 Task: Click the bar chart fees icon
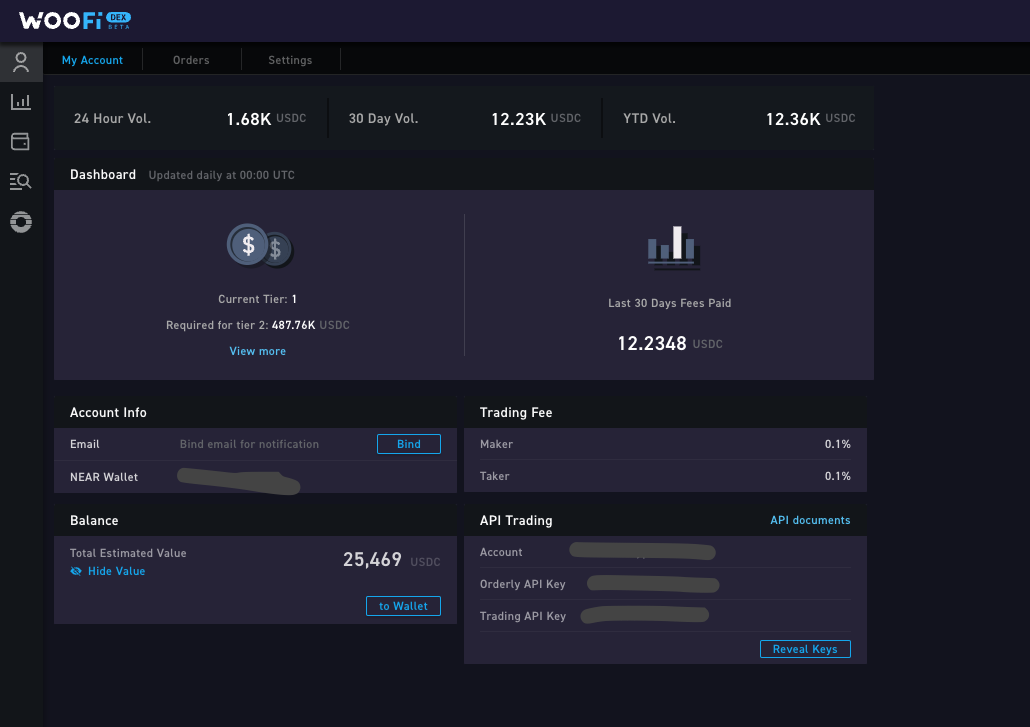point(672,248)
